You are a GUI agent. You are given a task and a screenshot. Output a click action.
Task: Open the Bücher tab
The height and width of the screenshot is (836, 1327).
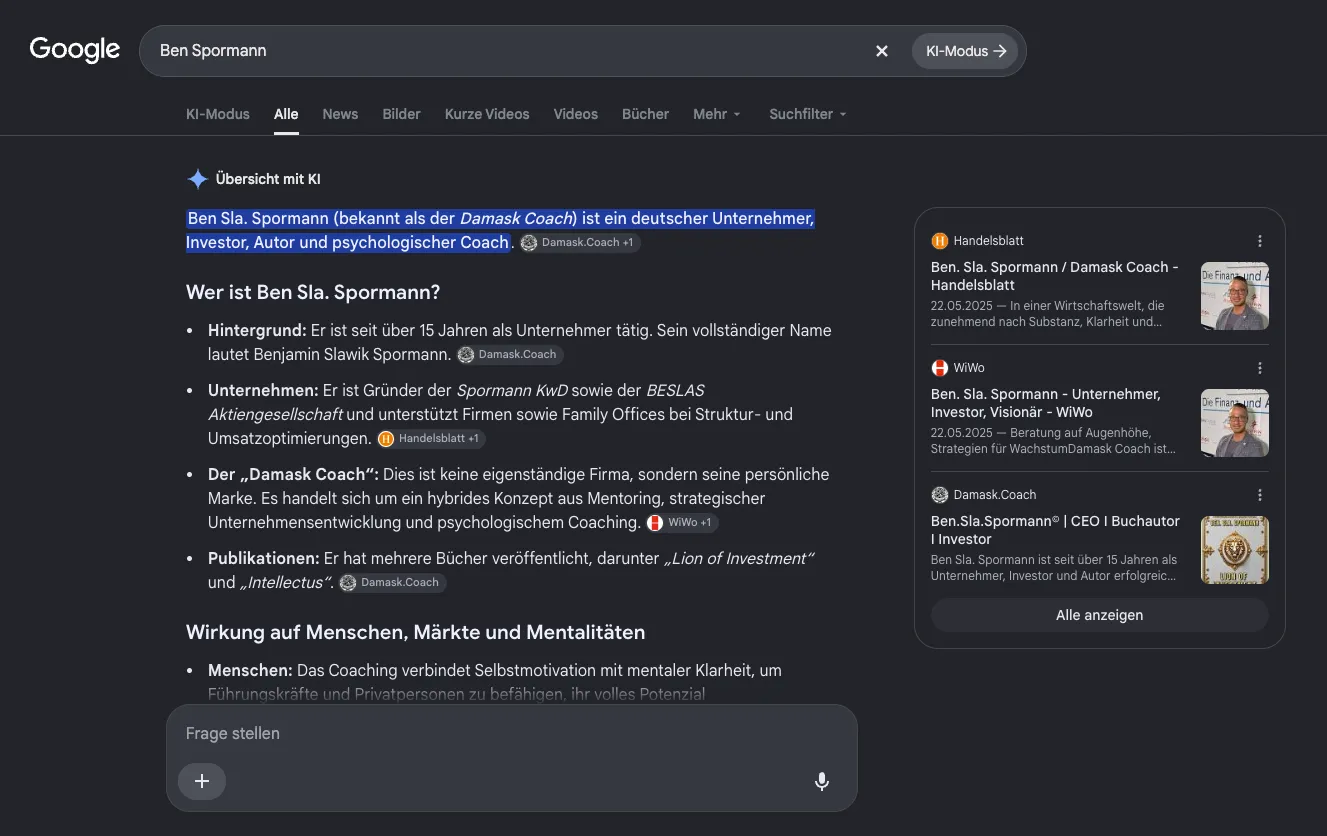(645, 114)
